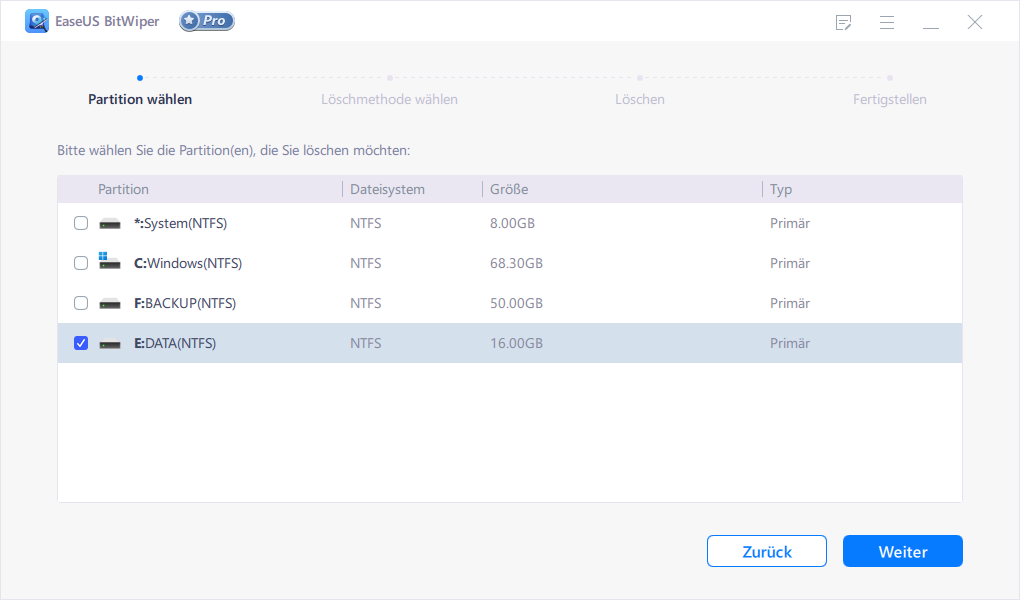This screenshot has height=600, width=1020.
Task: Click NTFS file system in the C:Windows row
Action: click(366, 263)
